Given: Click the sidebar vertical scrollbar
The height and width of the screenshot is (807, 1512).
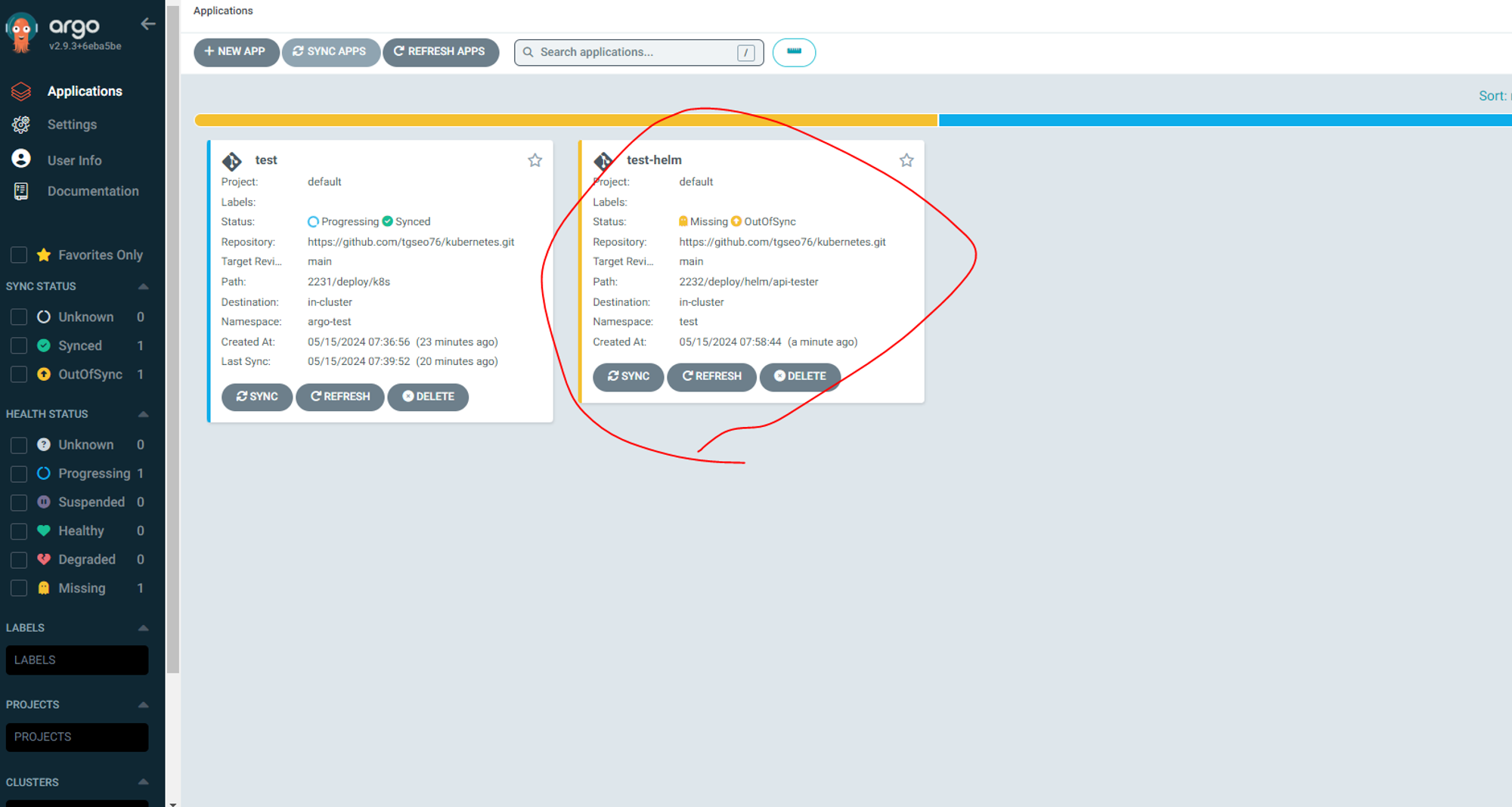Looking at the screenshot, I should [173, 338].
